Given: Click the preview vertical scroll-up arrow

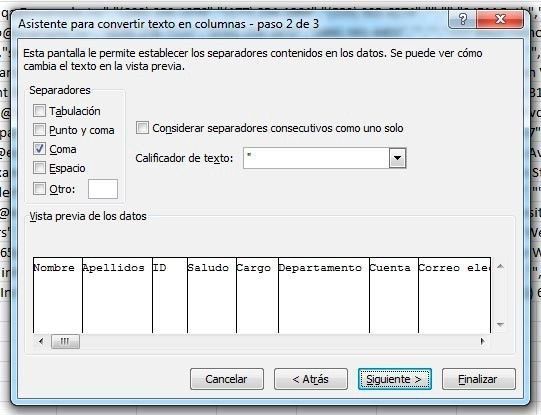Looking at the screenshot, I should coord(500,266).
